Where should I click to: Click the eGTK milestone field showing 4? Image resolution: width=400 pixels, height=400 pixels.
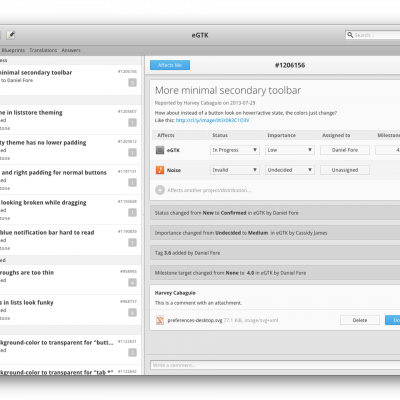click(x=388, y=150)
